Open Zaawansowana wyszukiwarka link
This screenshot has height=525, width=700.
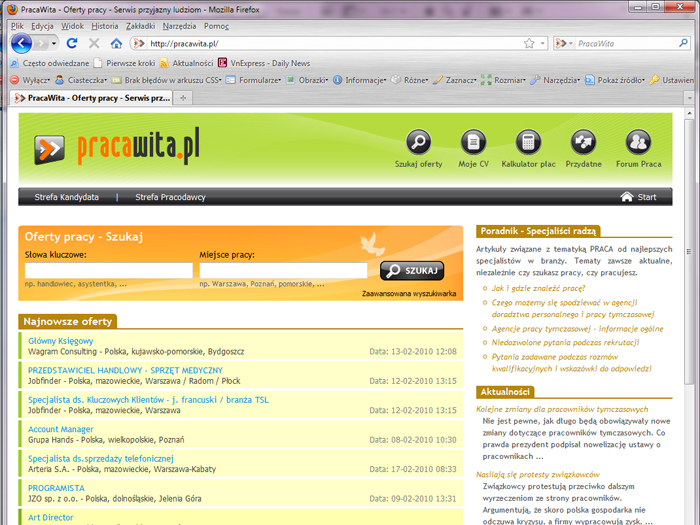coord(409,294)
